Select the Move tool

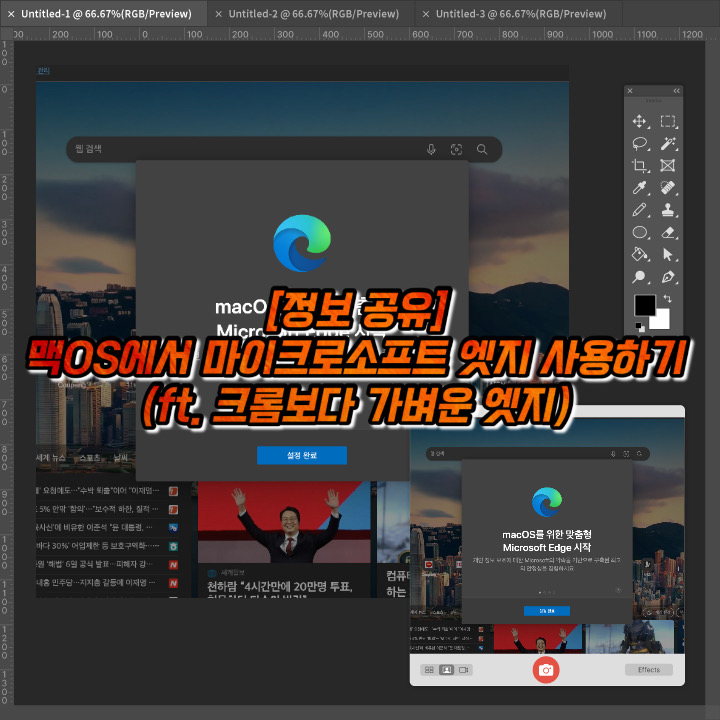[x=639, y=121]
